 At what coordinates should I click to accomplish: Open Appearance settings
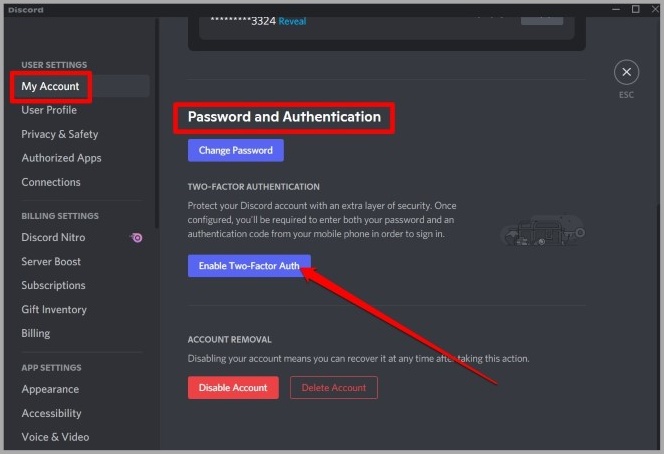click(50, 389)
